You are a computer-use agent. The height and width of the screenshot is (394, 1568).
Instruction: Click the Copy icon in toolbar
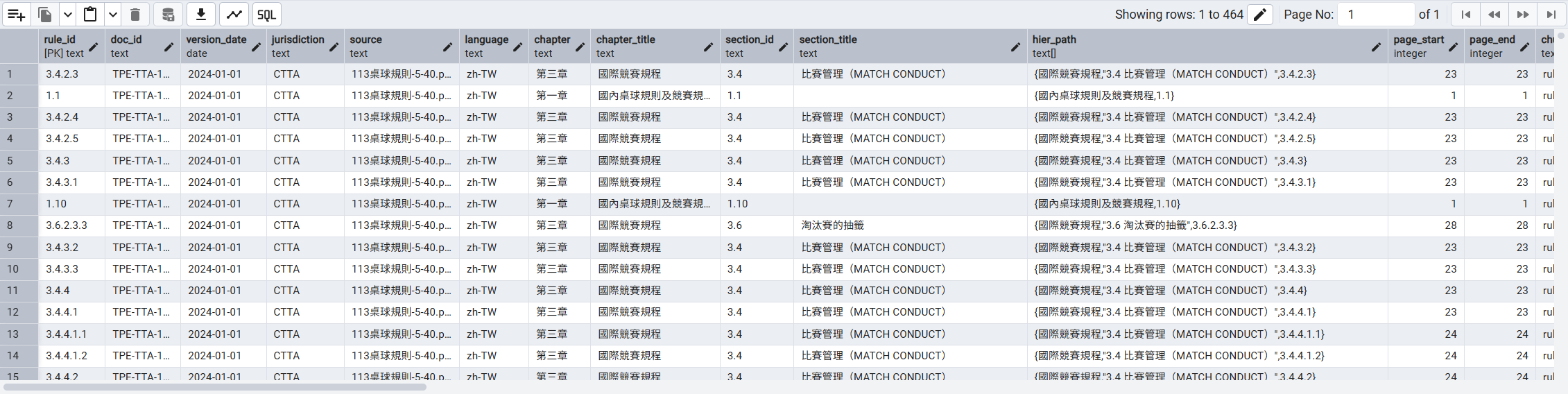[45, 15]
